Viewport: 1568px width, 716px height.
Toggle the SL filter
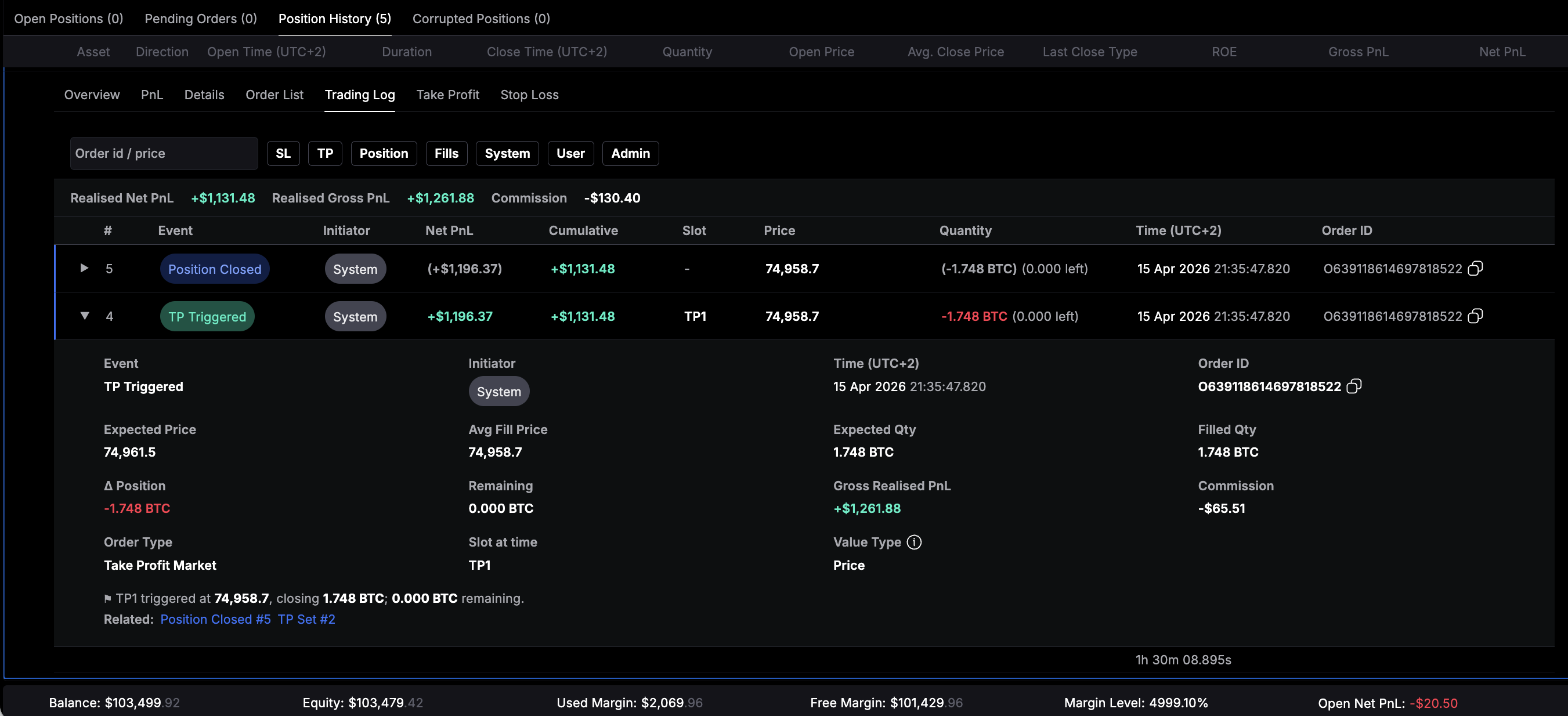point(283,153)
